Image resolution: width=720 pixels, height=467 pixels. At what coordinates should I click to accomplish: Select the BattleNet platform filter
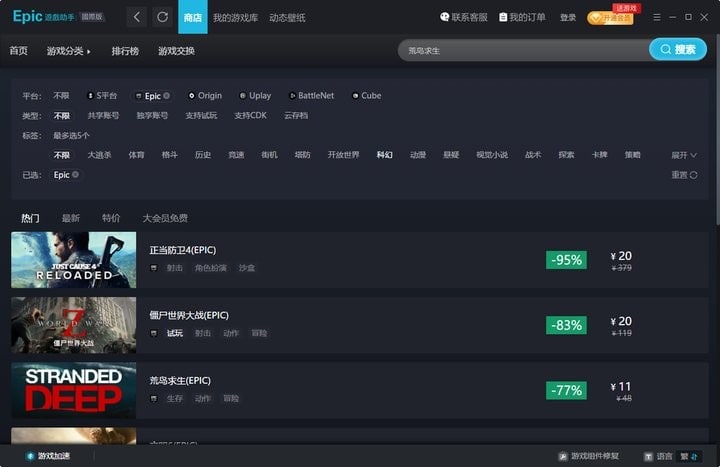[311, 96]
